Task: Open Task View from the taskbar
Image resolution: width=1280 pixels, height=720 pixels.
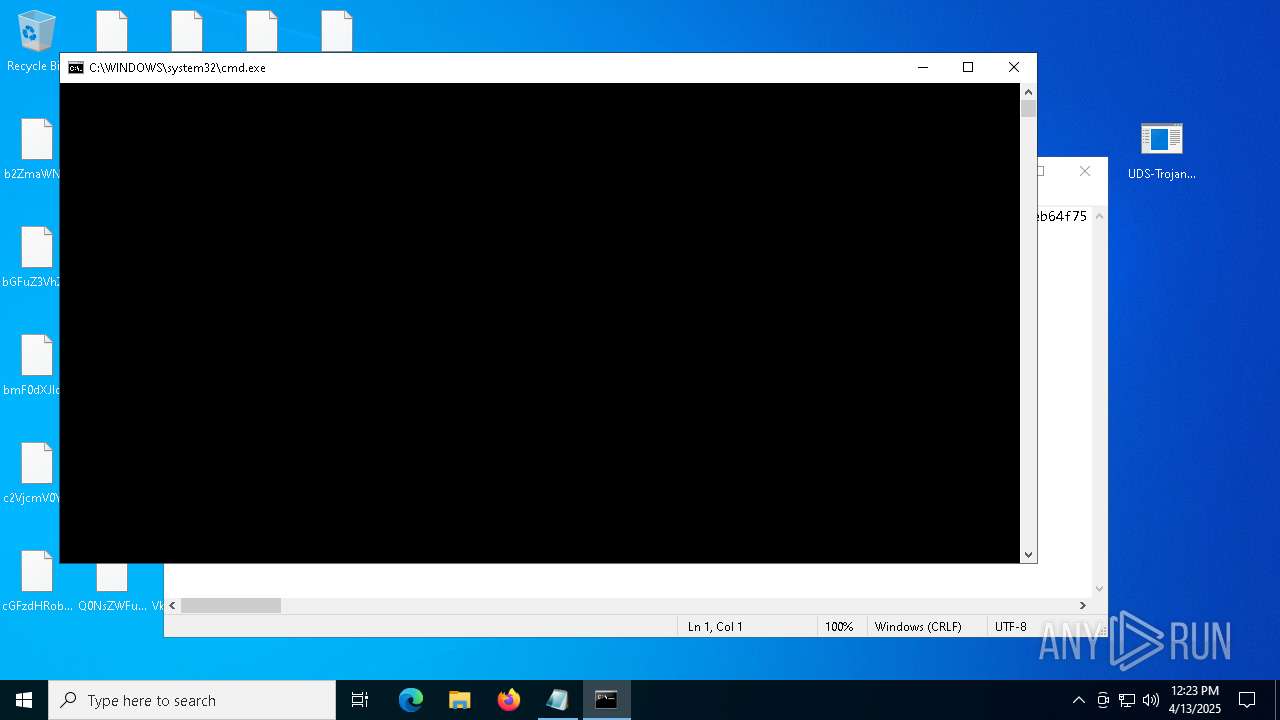Action: [360, 700]
